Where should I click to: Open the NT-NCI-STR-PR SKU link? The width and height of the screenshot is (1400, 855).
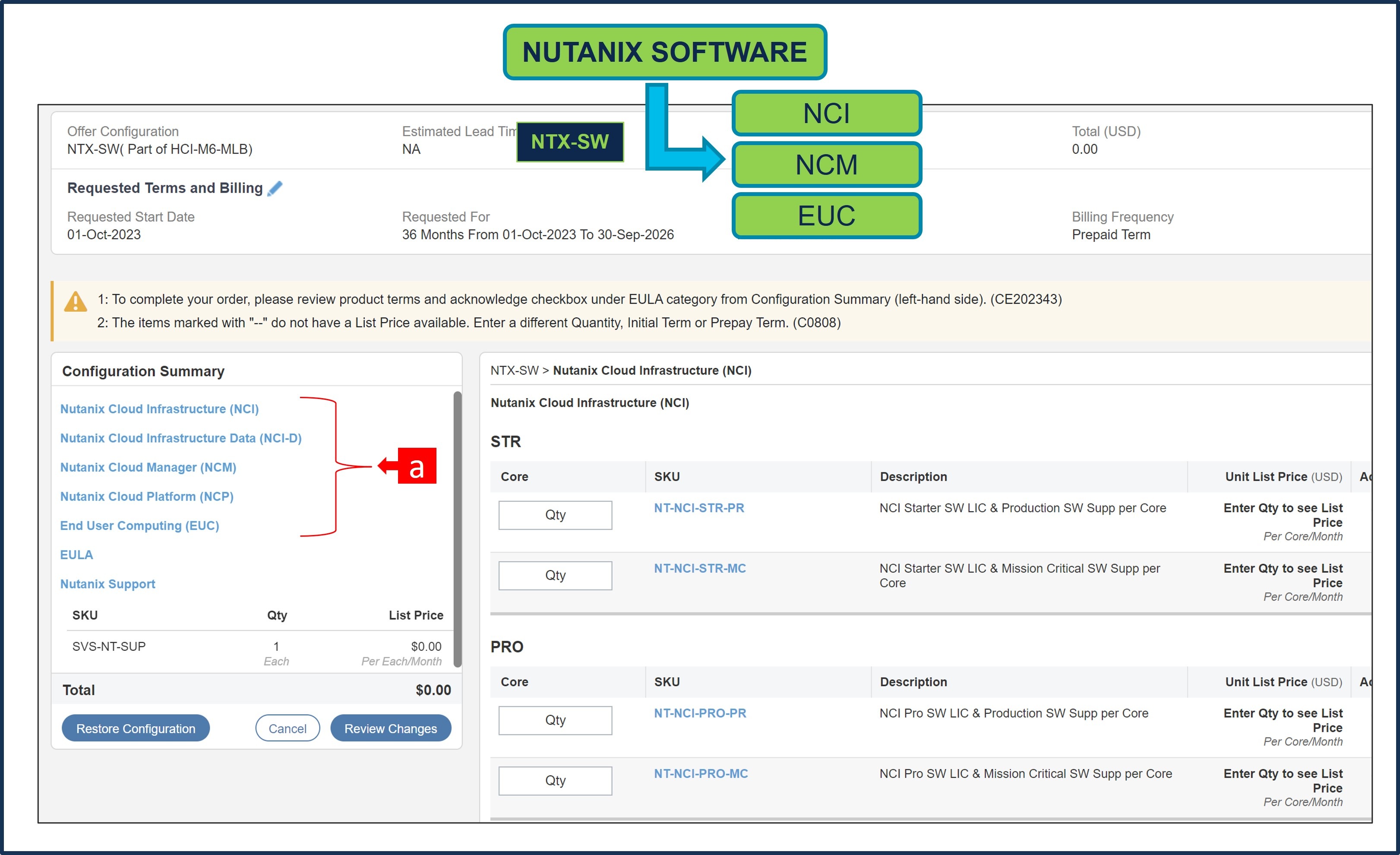coord(699,508)
